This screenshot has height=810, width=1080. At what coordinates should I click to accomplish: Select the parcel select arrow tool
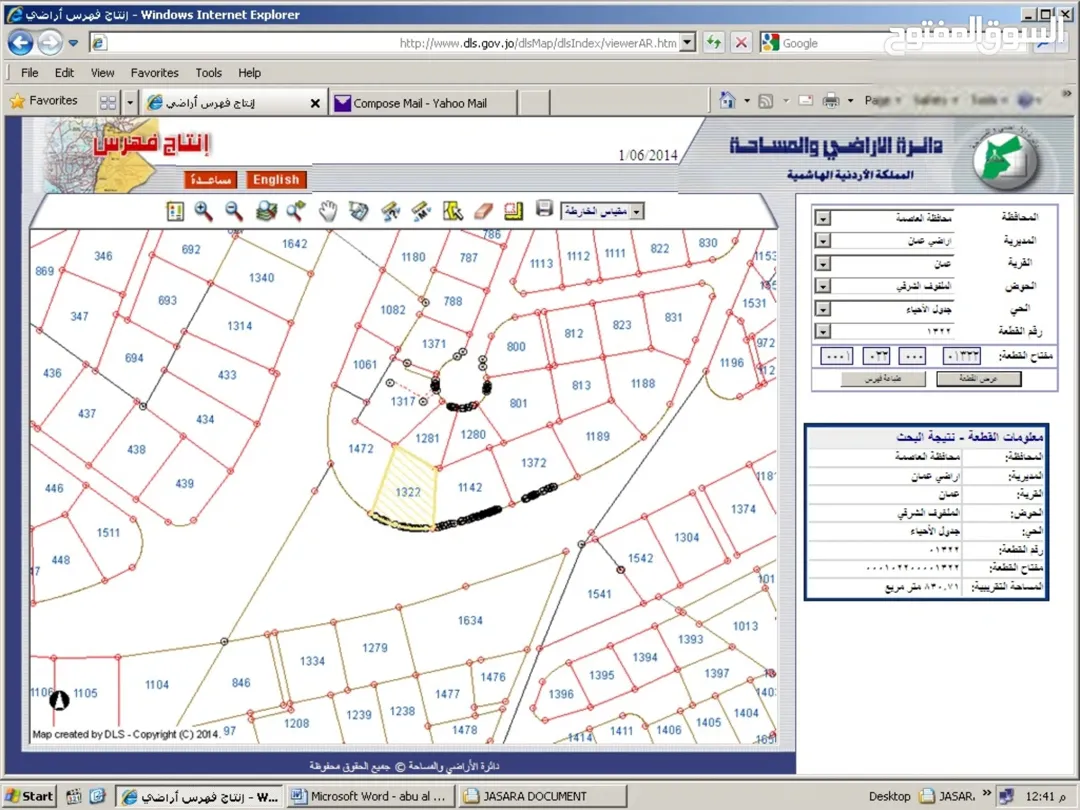tap(453, 211)
